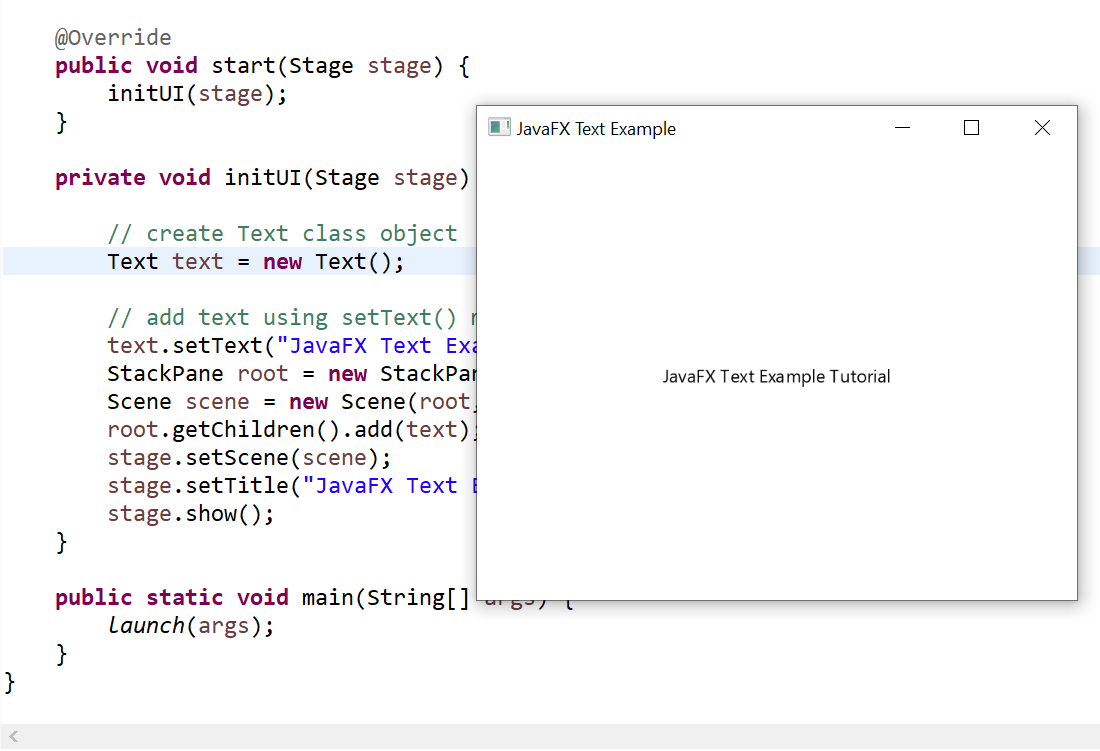
Task: Click the JavaFX window title text
Action: click(x=594, y=128)
